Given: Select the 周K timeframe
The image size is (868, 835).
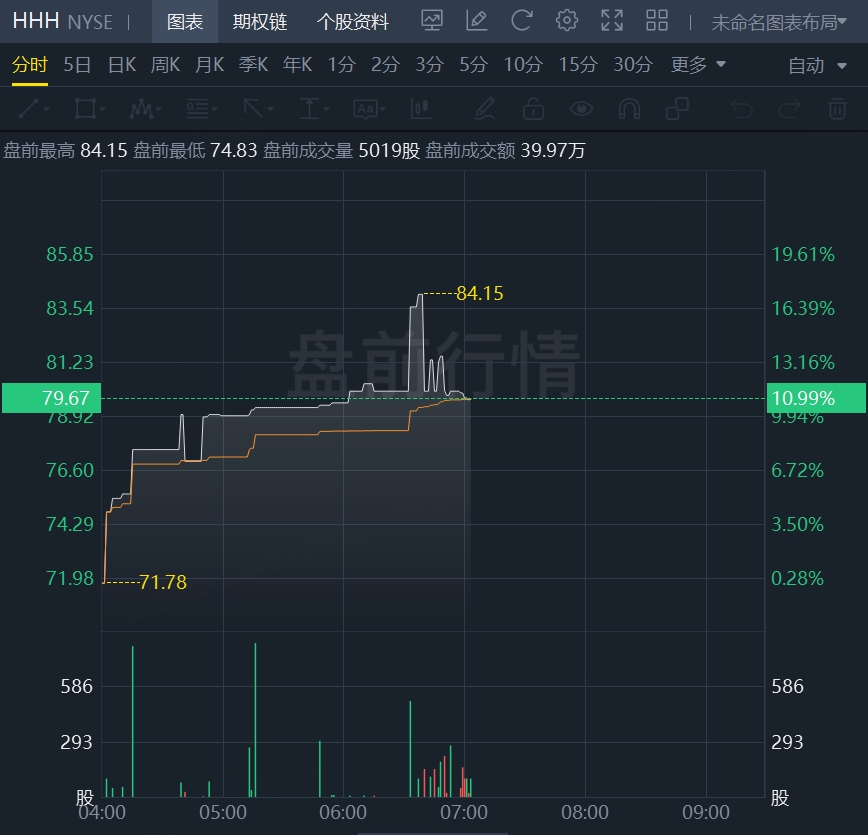Looking at the screenshot, I should [166, 65].
